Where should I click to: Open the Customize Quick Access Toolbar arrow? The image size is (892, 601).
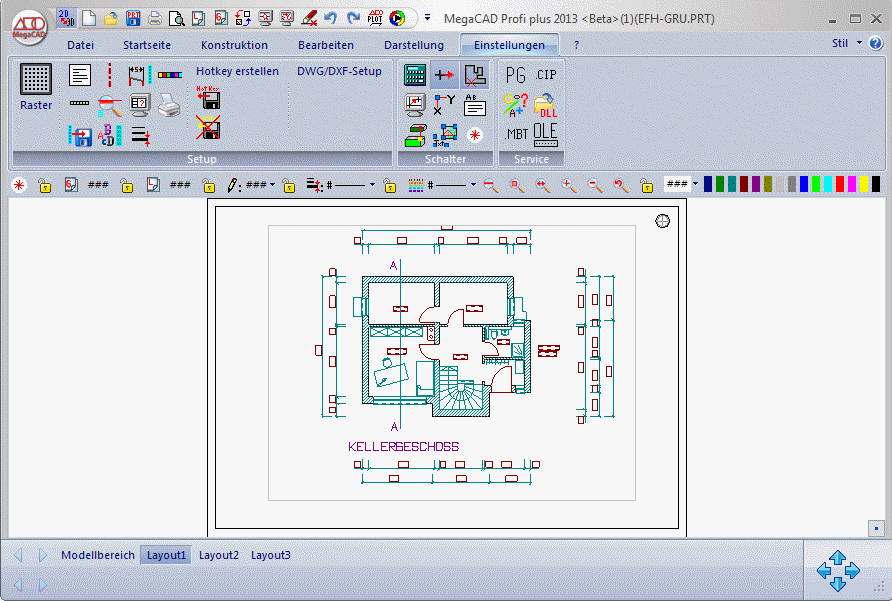[x=428, y=18]
